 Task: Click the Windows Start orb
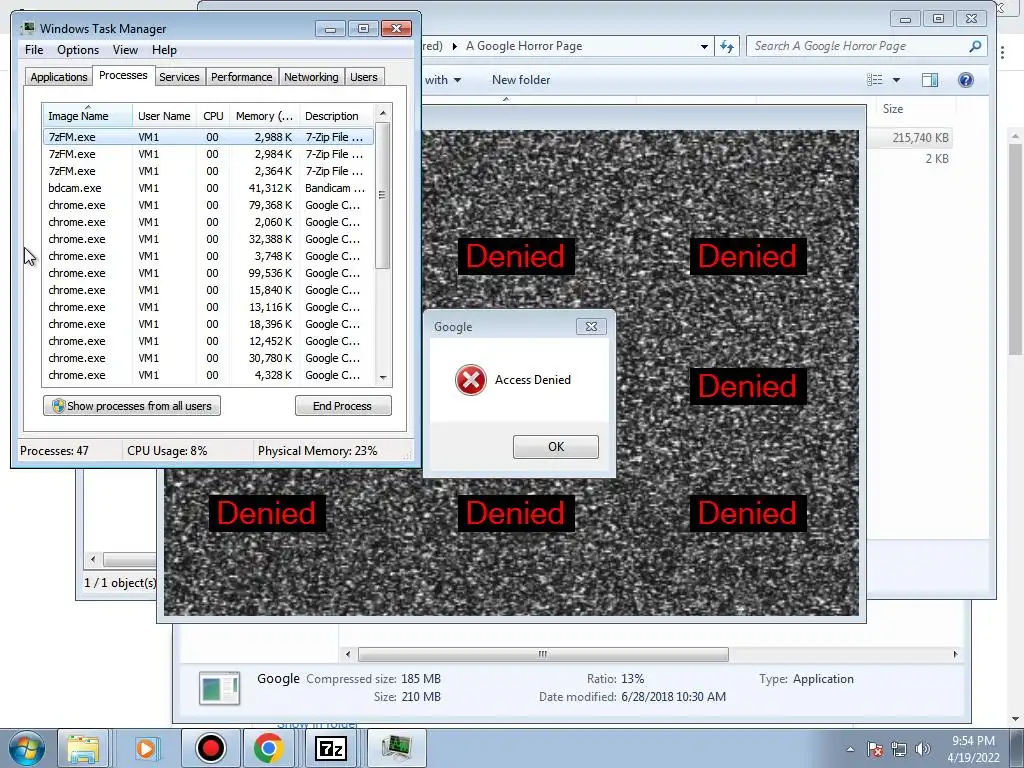pos(26,748)
